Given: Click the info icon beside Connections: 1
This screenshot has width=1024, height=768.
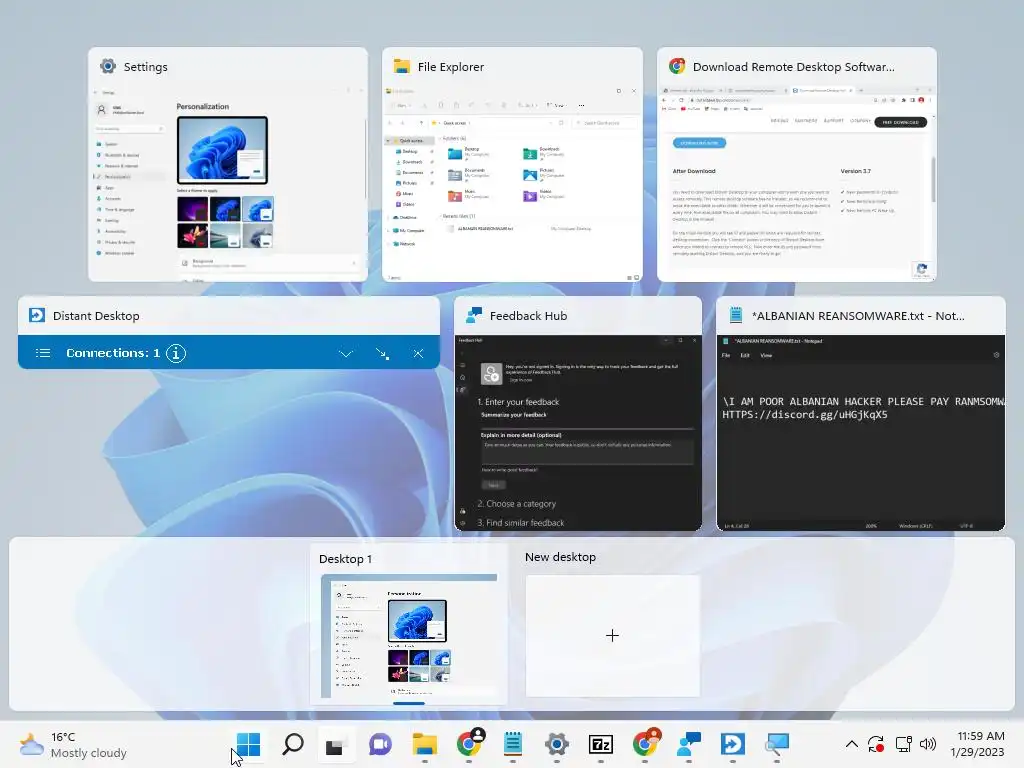Looking at the screenshot, I should (x=176, y=353).
